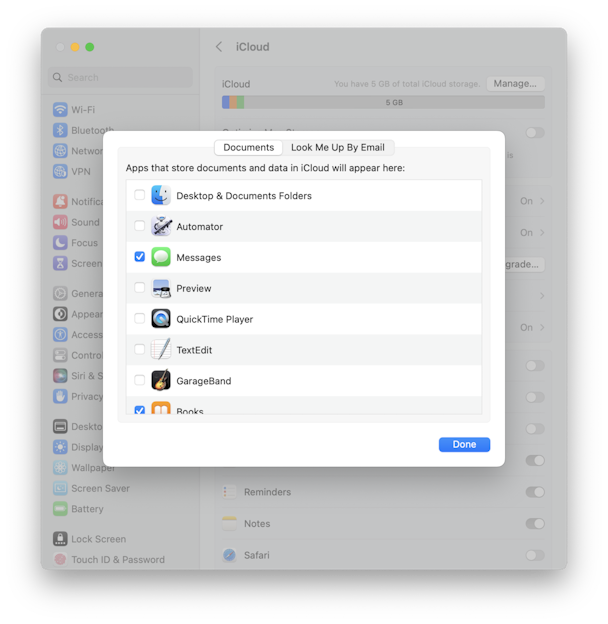This screenshot has width=608, height=624.
Task: Click the Notifications bell icon in the sidebar
Action: pos(60,201)
